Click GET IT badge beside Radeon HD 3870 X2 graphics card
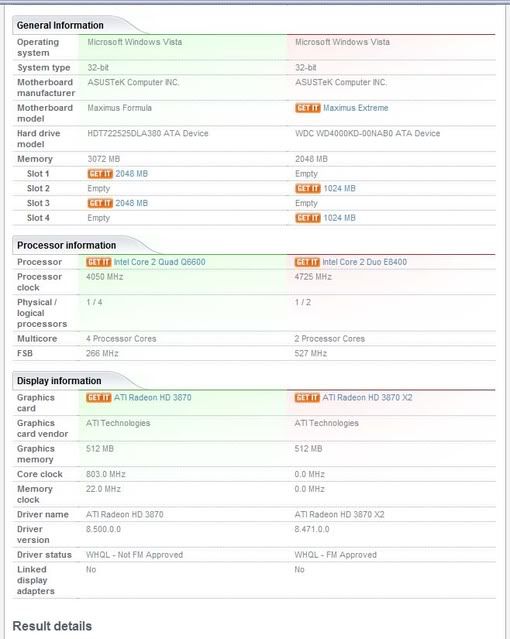 pyautogui.click(x=307, y=397)
